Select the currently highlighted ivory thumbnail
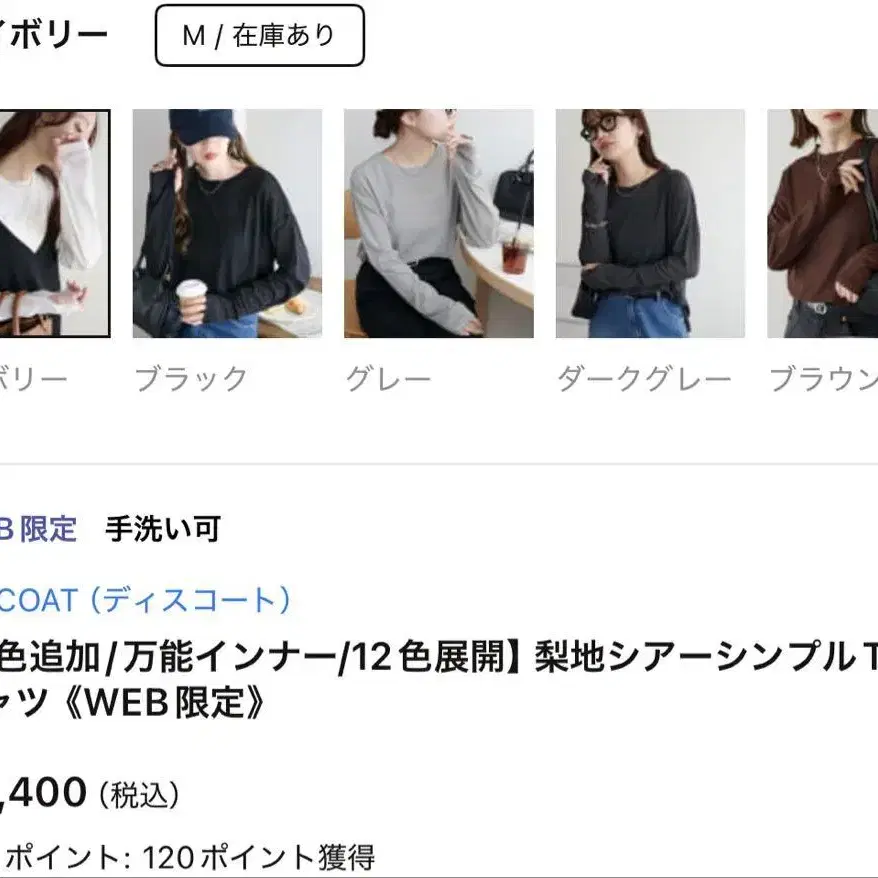 coord(55,223)
